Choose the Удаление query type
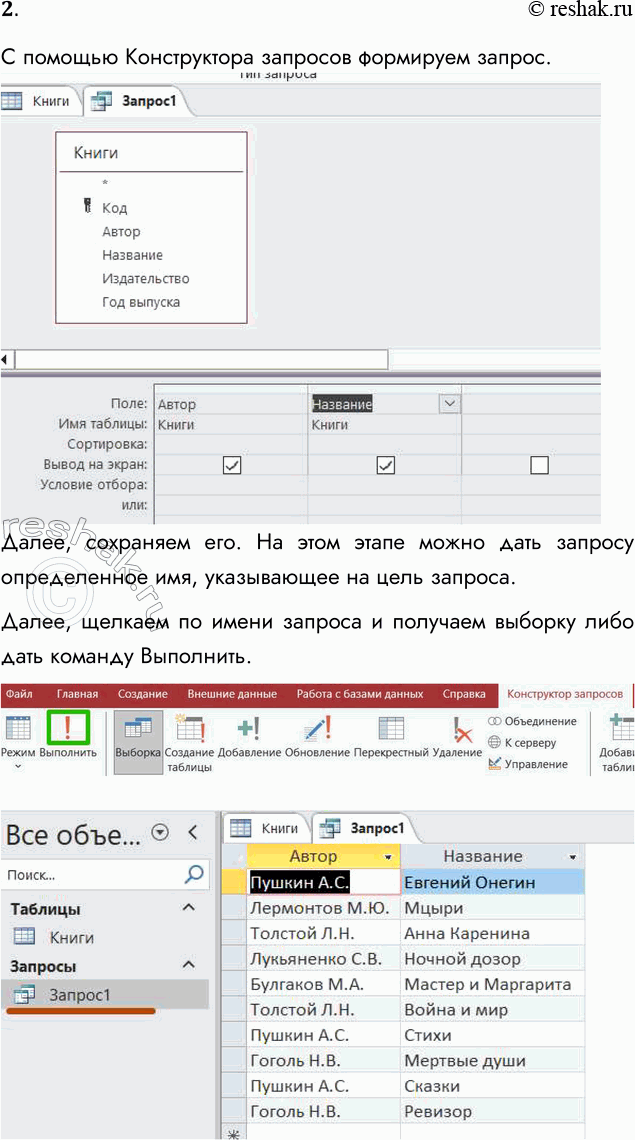The image size is (635, 1140). [458, 738]
